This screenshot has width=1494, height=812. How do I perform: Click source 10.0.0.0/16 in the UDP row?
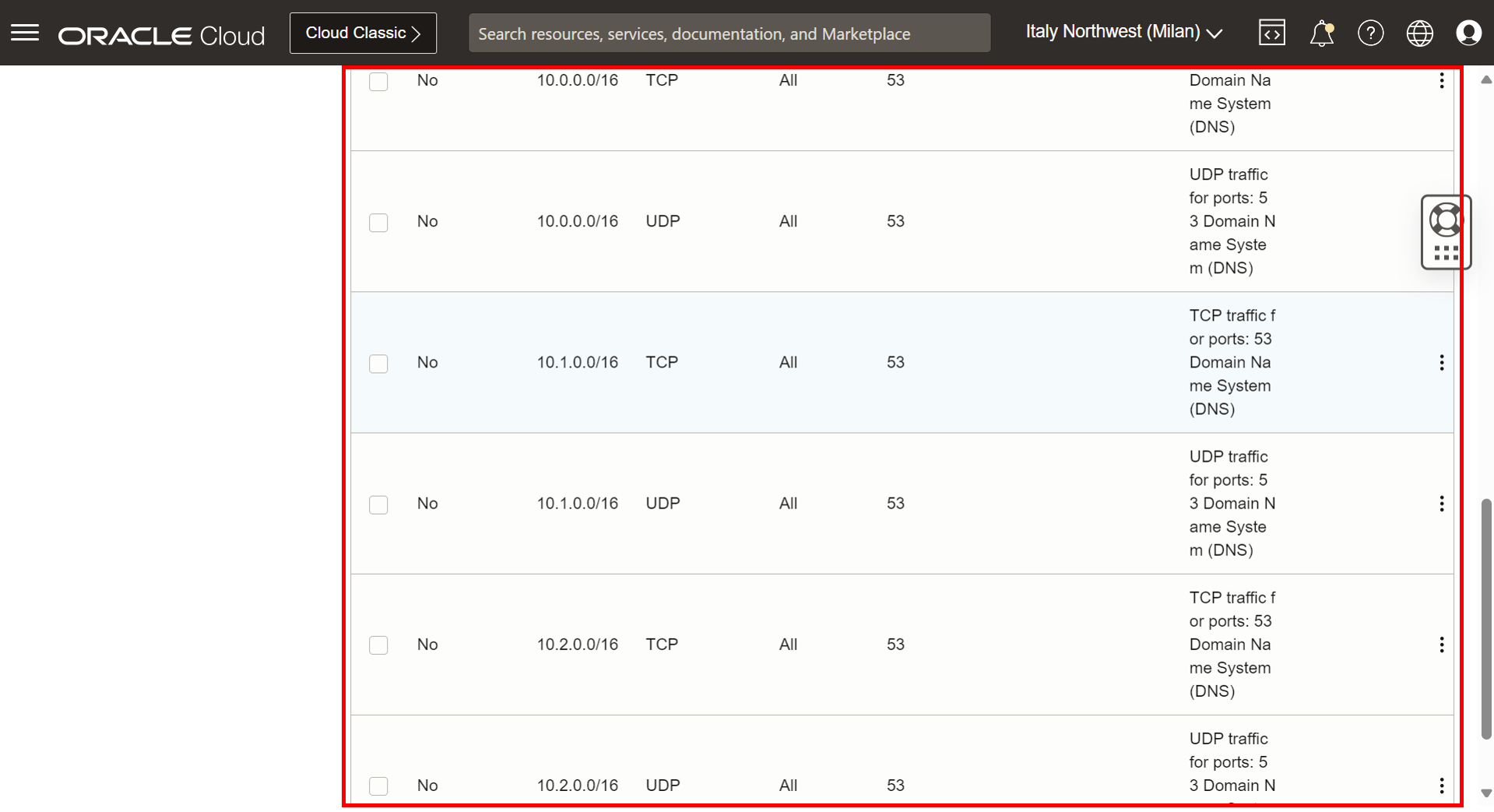578,221
